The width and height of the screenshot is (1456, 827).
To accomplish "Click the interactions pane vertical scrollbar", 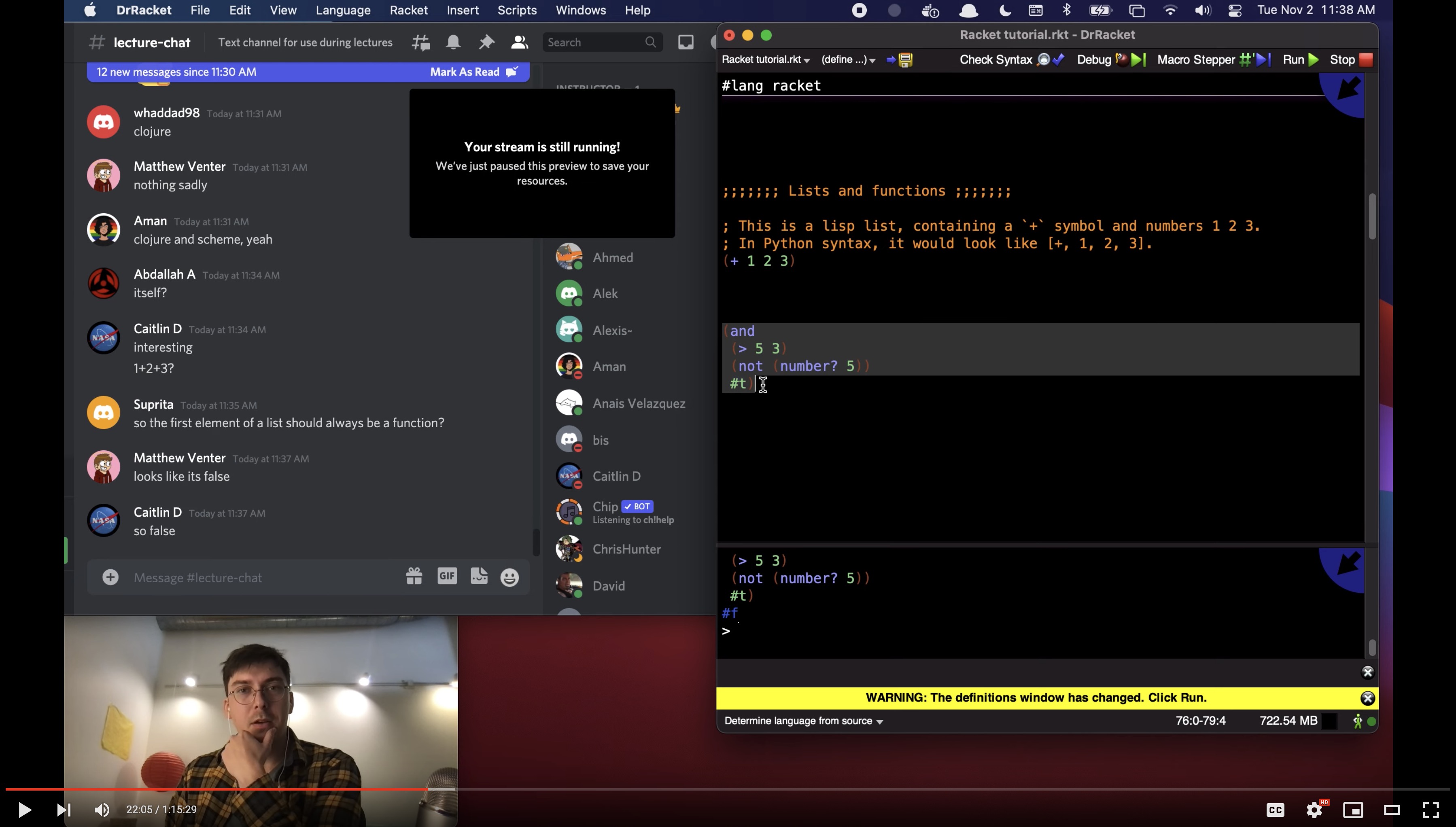I will [1373, 647].
